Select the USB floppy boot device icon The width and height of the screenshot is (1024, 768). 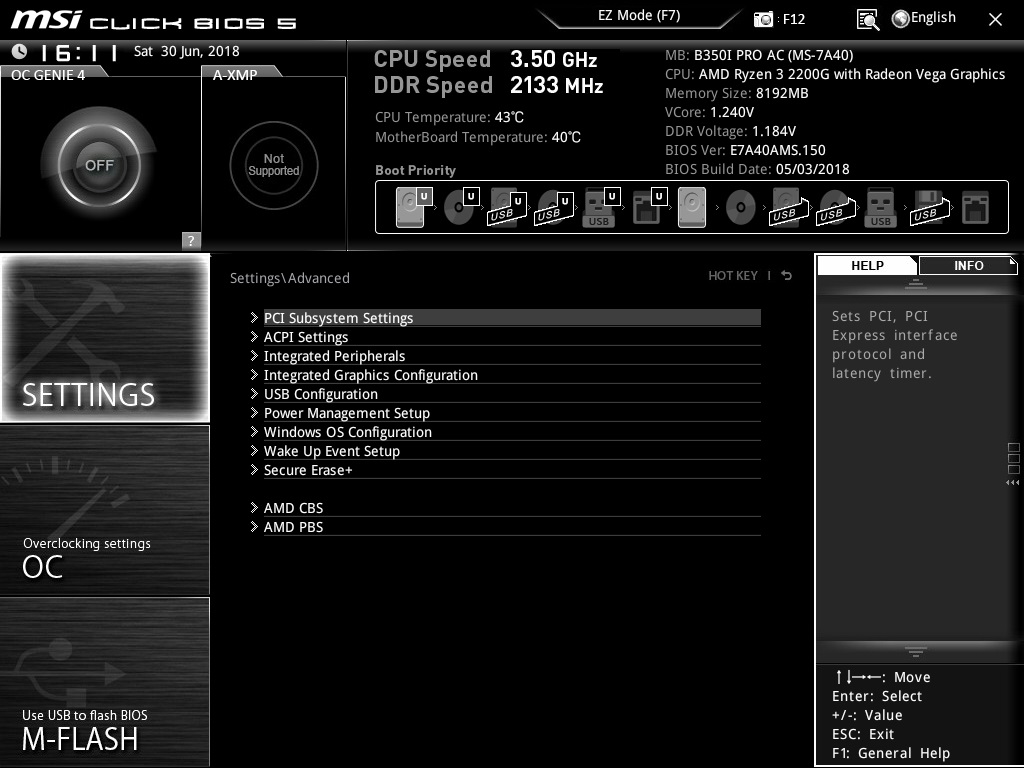point(929,207)
